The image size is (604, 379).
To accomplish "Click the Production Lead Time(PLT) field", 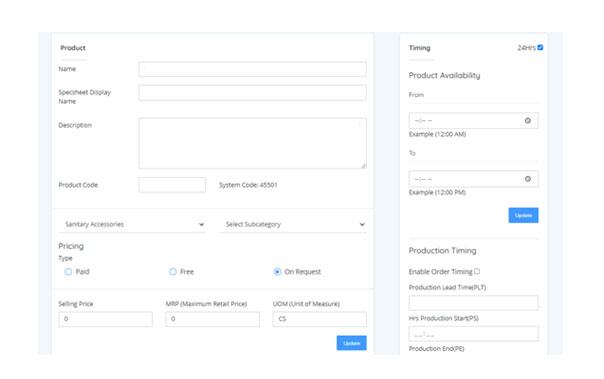I will (x=473, y=303).
